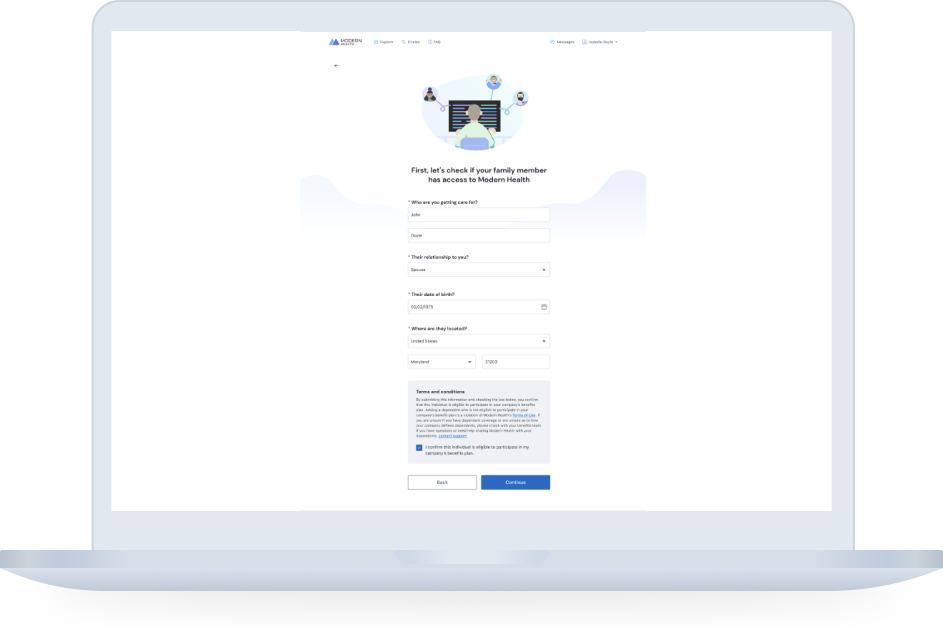The height and width of the screenshot is (635, 943).
Task: Click the contact support link
Action: pos(452,436)
